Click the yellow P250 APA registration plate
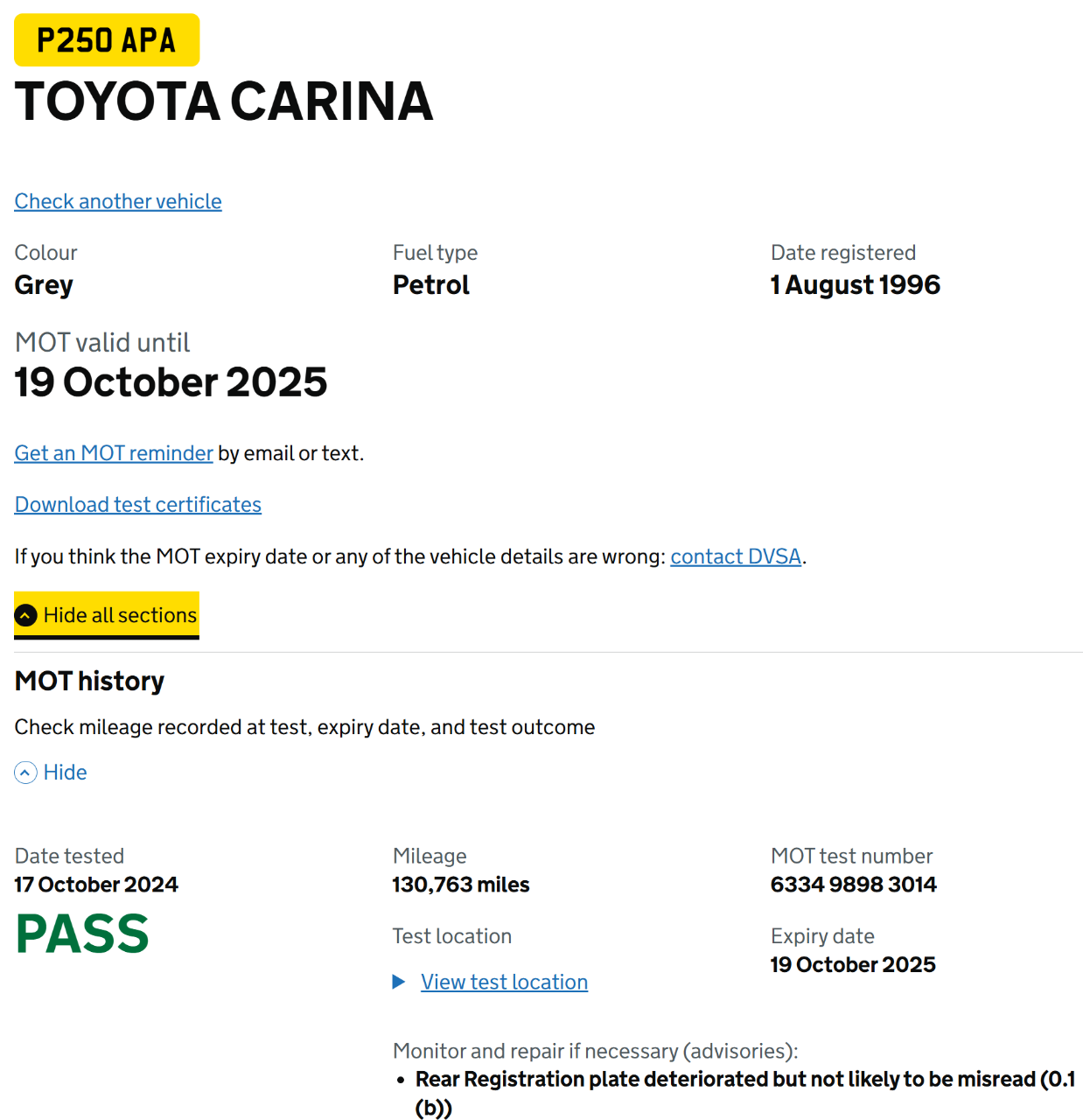 pos(107,40)
